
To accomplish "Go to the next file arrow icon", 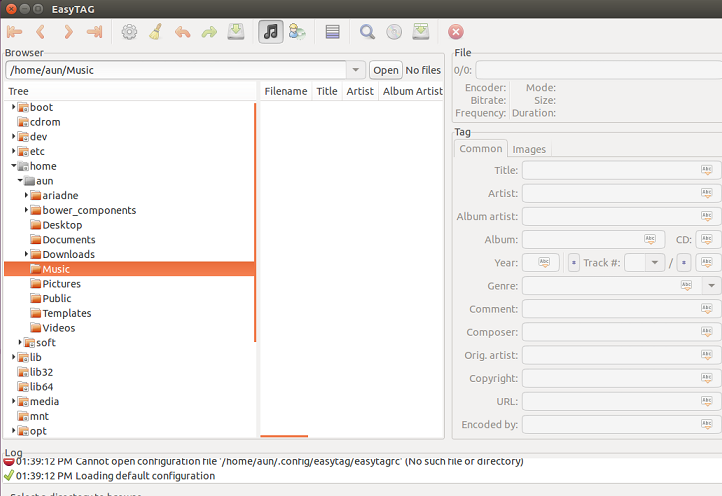I will [68, 32].
